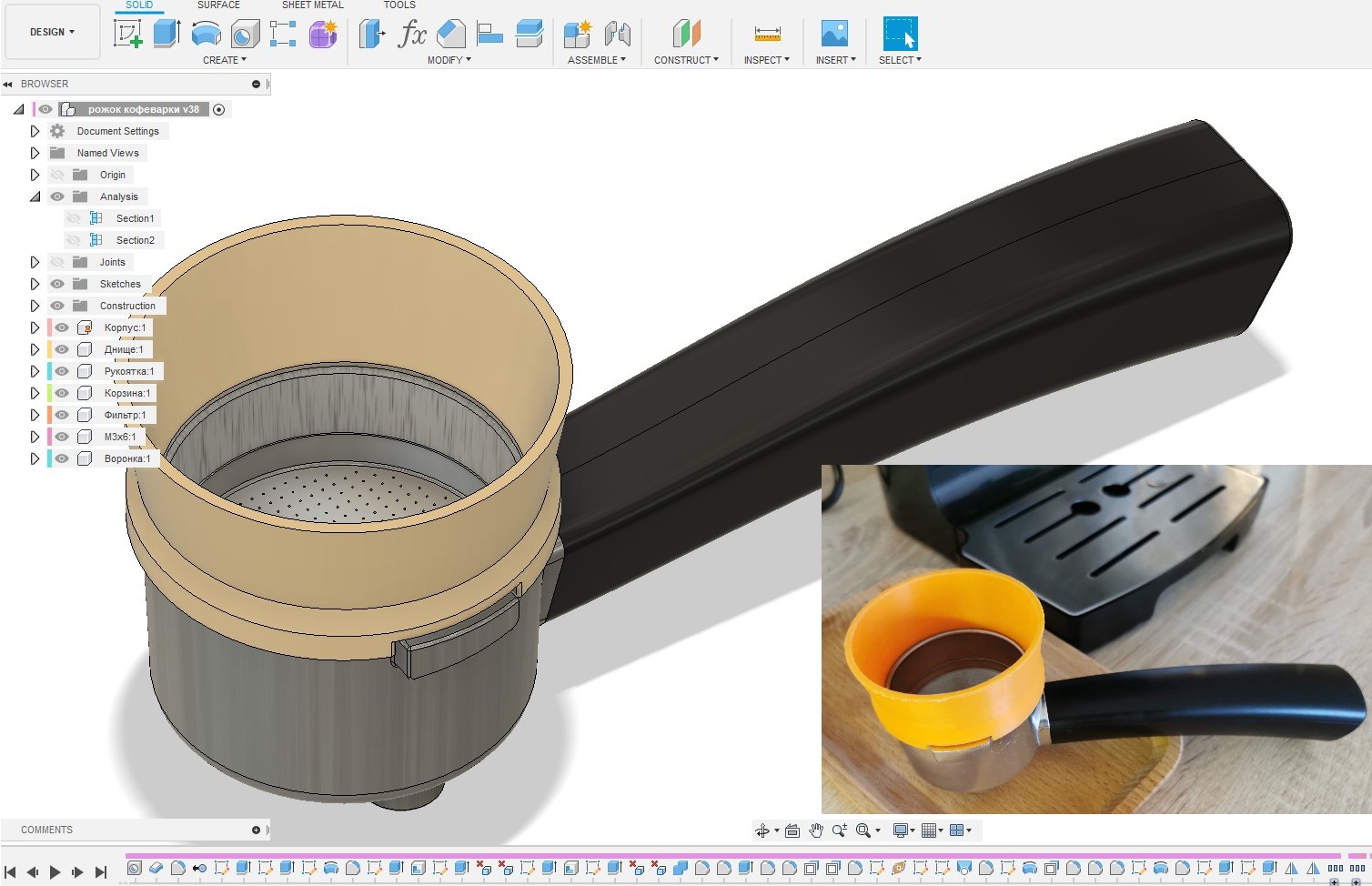
Task: Toggle visibility of Analysis folder
Action: pos(57,196)
